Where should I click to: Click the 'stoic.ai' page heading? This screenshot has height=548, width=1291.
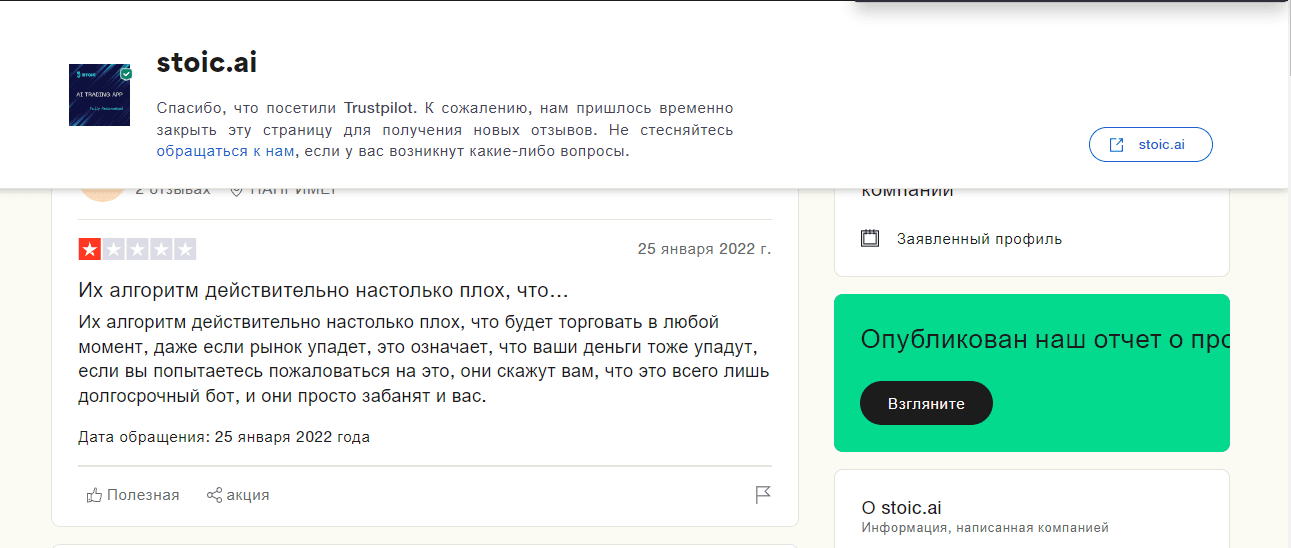207,63
